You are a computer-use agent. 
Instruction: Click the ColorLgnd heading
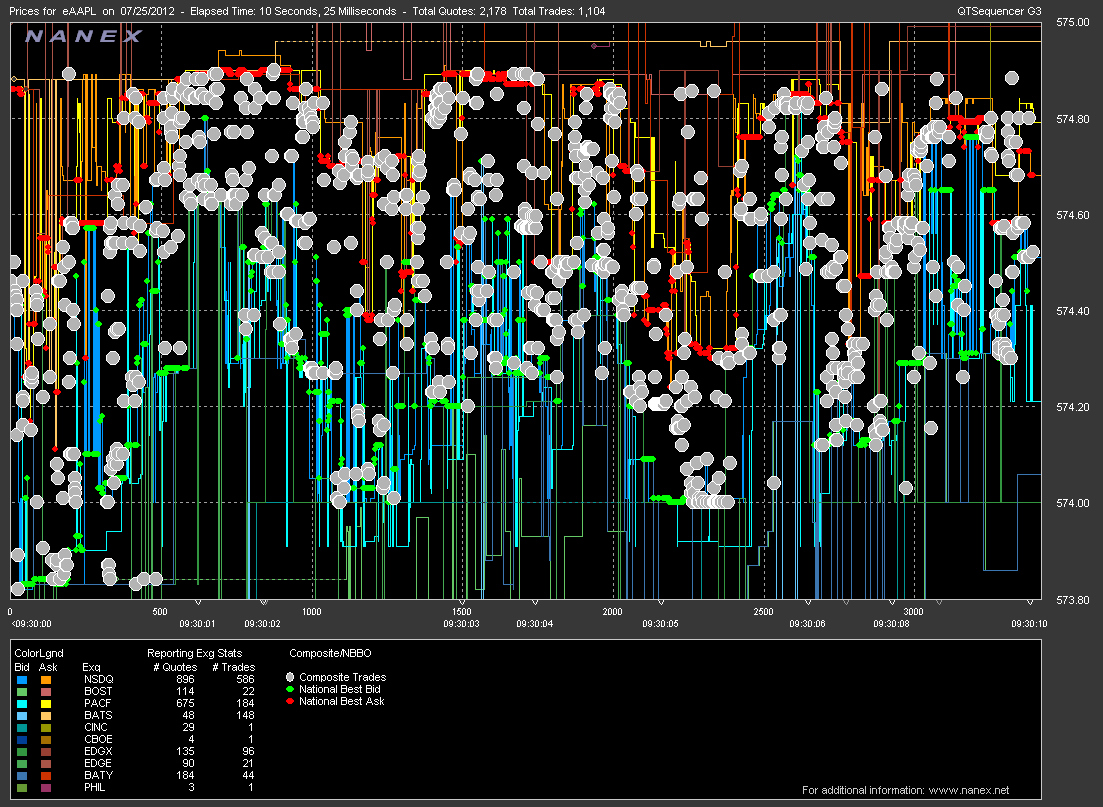pyautogui.click(x=39, y=653)
